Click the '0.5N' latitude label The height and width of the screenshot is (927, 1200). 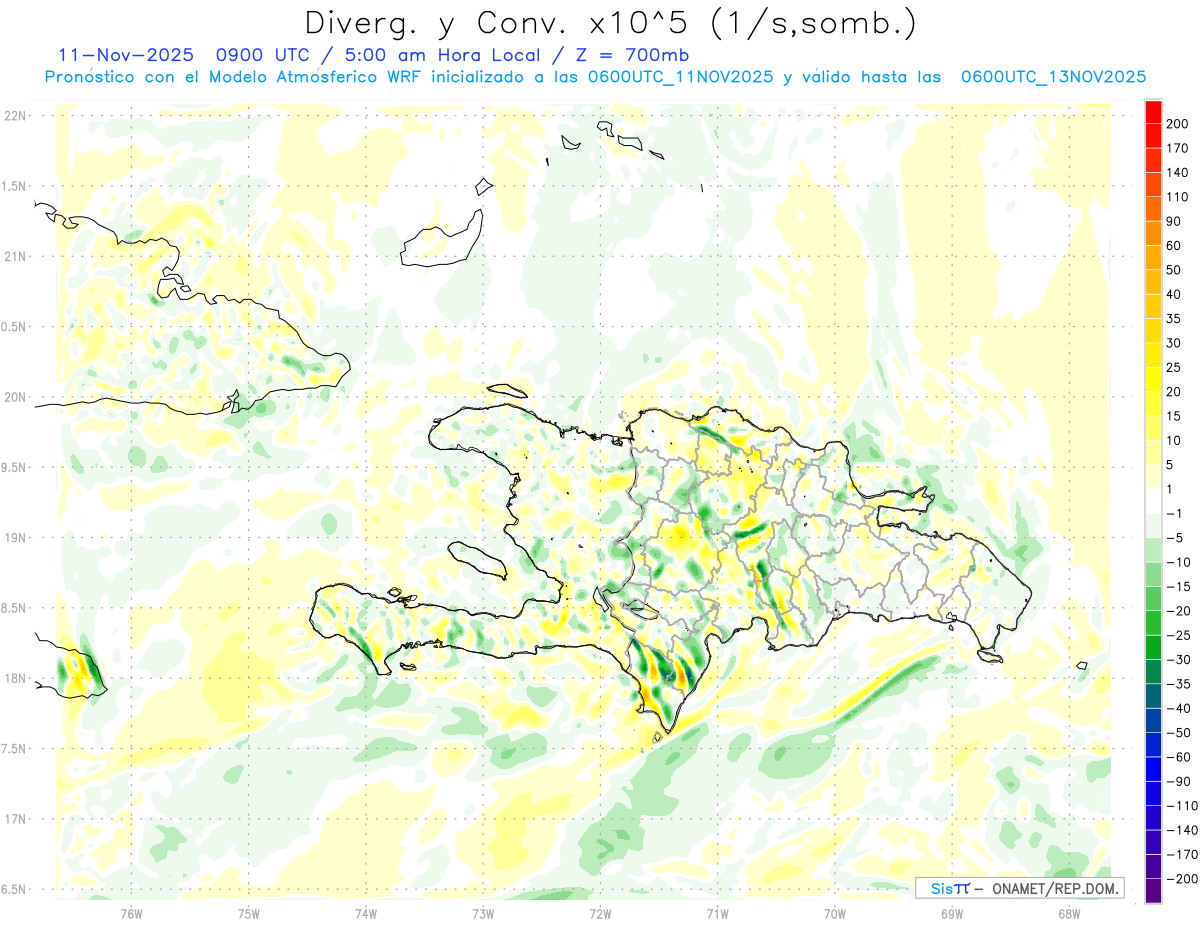(14, 327)
